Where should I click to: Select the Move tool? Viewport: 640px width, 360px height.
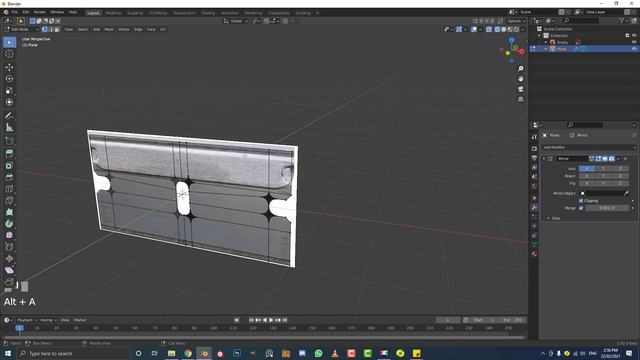tap(9, 67)
